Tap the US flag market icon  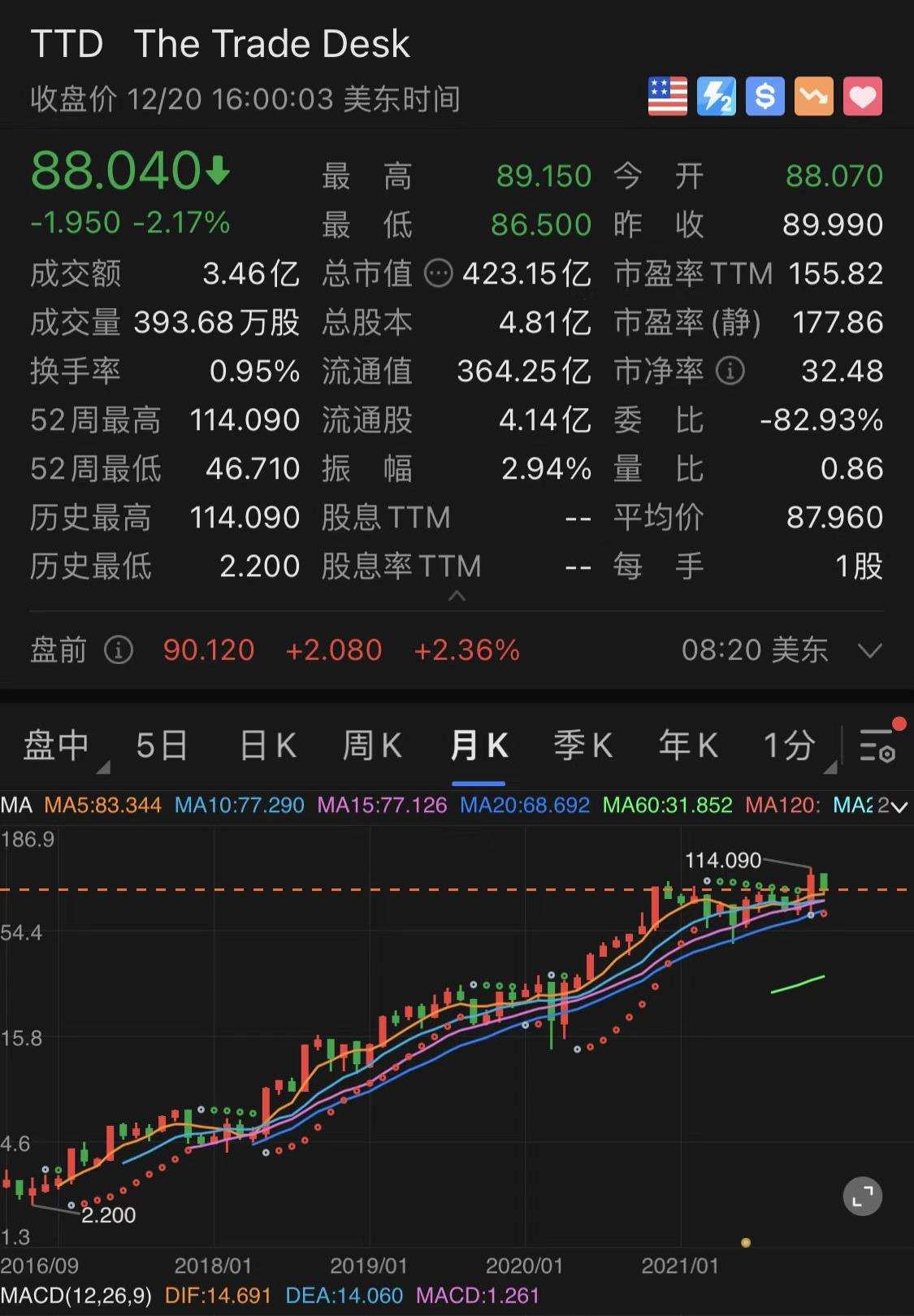(668, 97)
